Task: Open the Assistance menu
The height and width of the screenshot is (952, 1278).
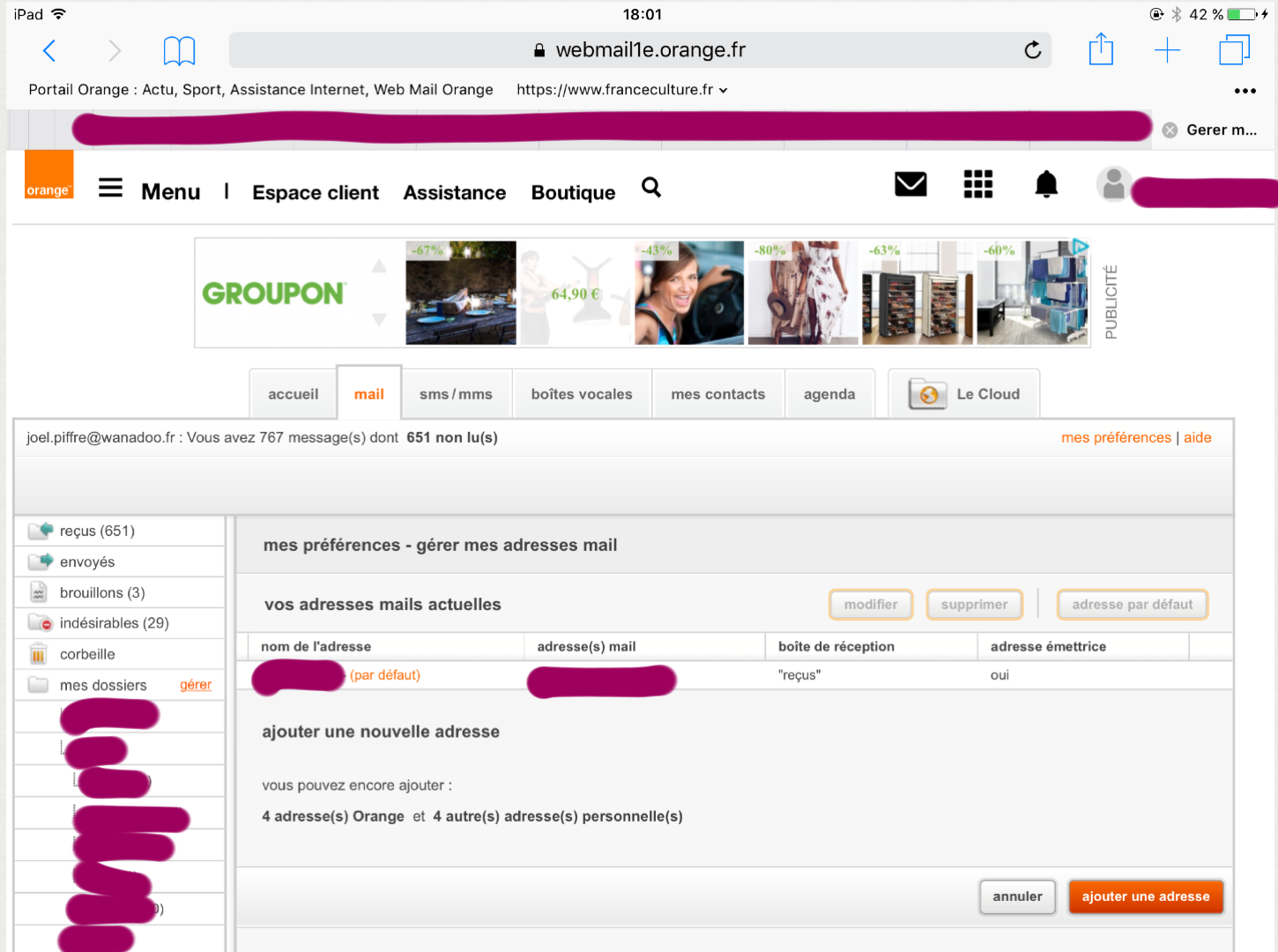Action: (x=455, y=193)
